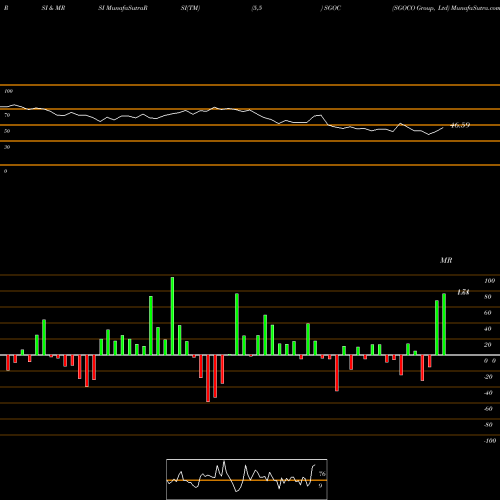Click the longest red MR histogram bar
This screenshot has height=500, width=500.
pos(208,378)
